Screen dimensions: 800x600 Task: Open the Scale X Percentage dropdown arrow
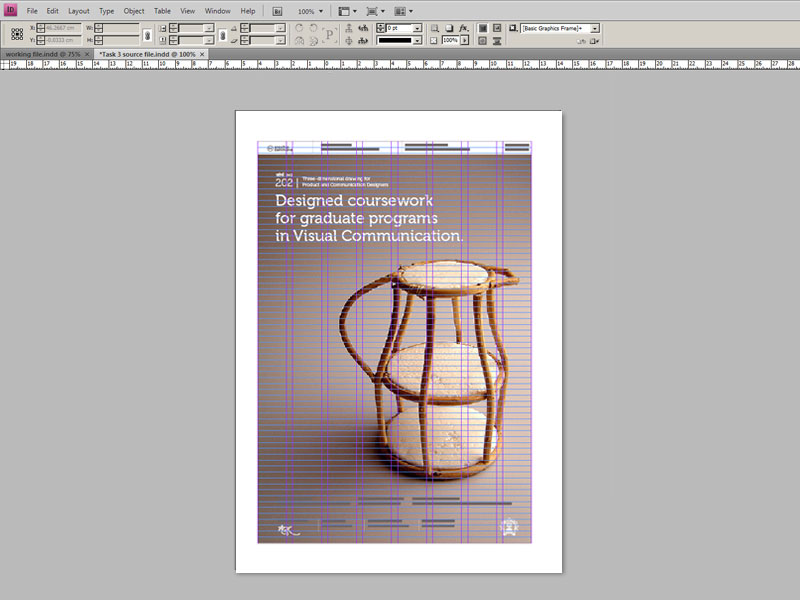click(209, 29)
